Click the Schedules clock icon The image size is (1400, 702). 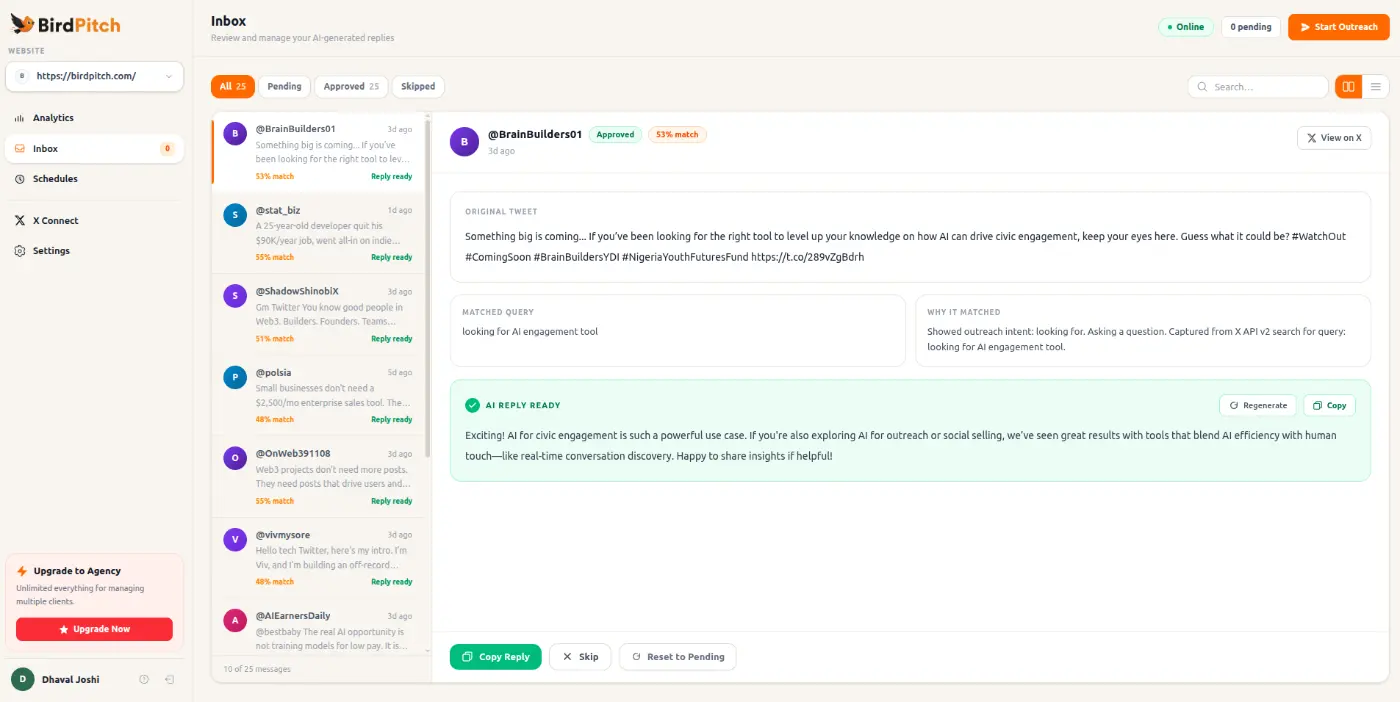pyautogui.click(x=19, y=179)
